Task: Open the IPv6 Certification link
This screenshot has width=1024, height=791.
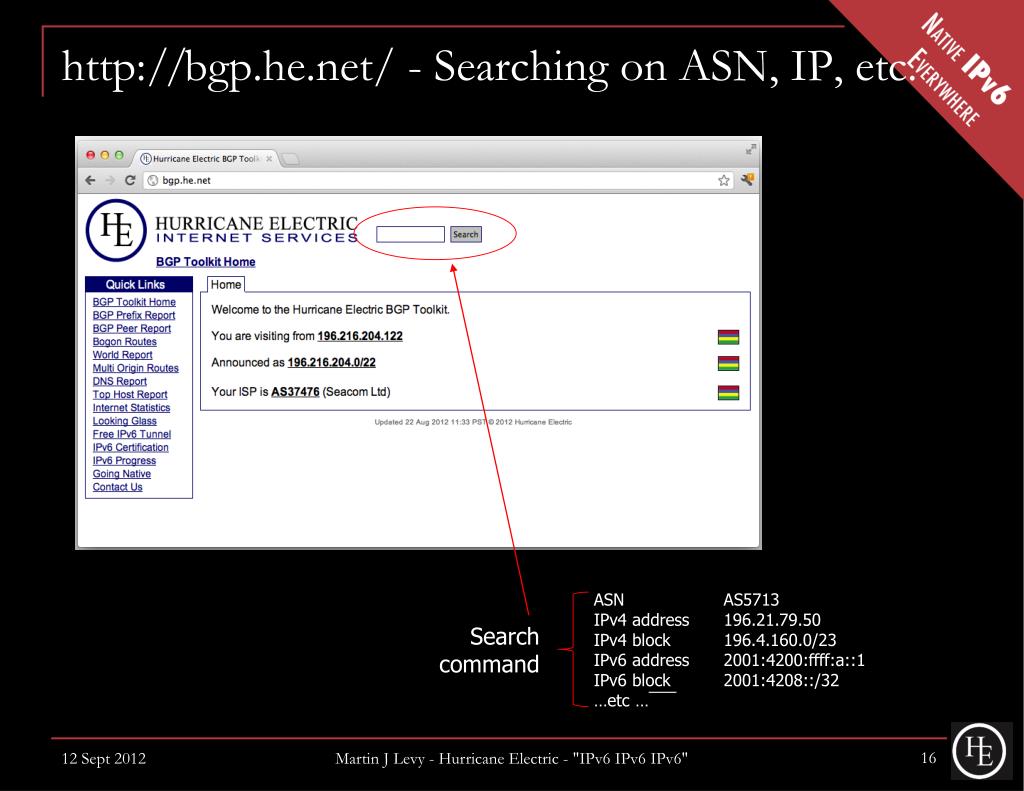Action: (x=130, y=447)
